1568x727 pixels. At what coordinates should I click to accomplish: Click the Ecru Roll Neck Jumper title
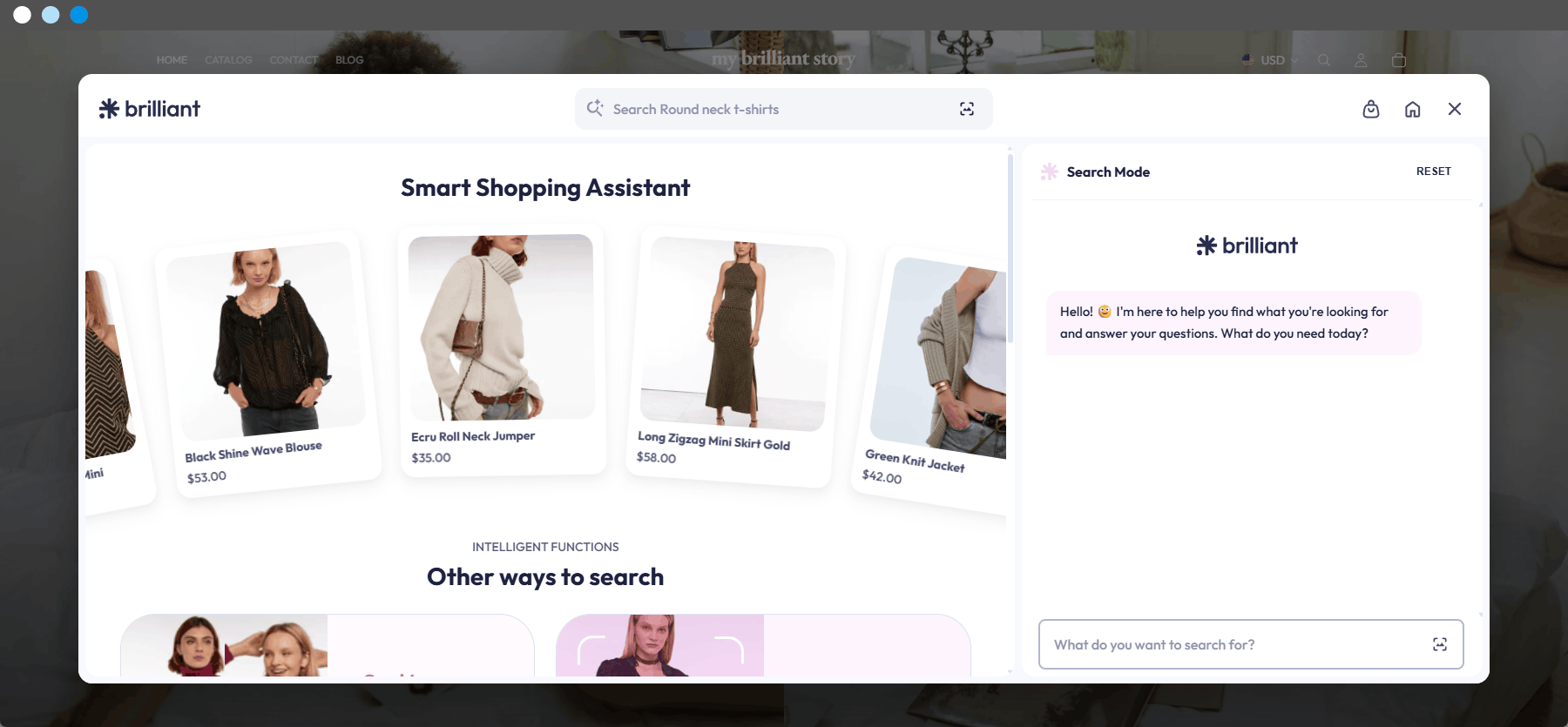(x=473, y=436)
